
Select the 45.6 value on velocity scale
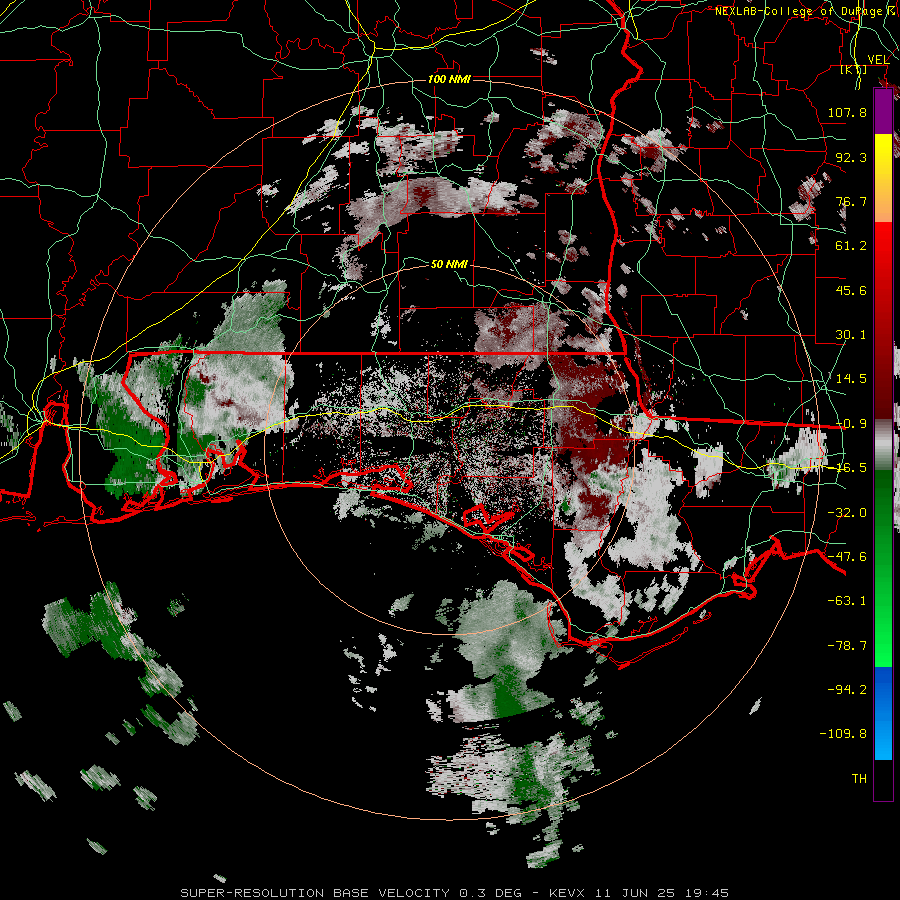tap(851, 290)
